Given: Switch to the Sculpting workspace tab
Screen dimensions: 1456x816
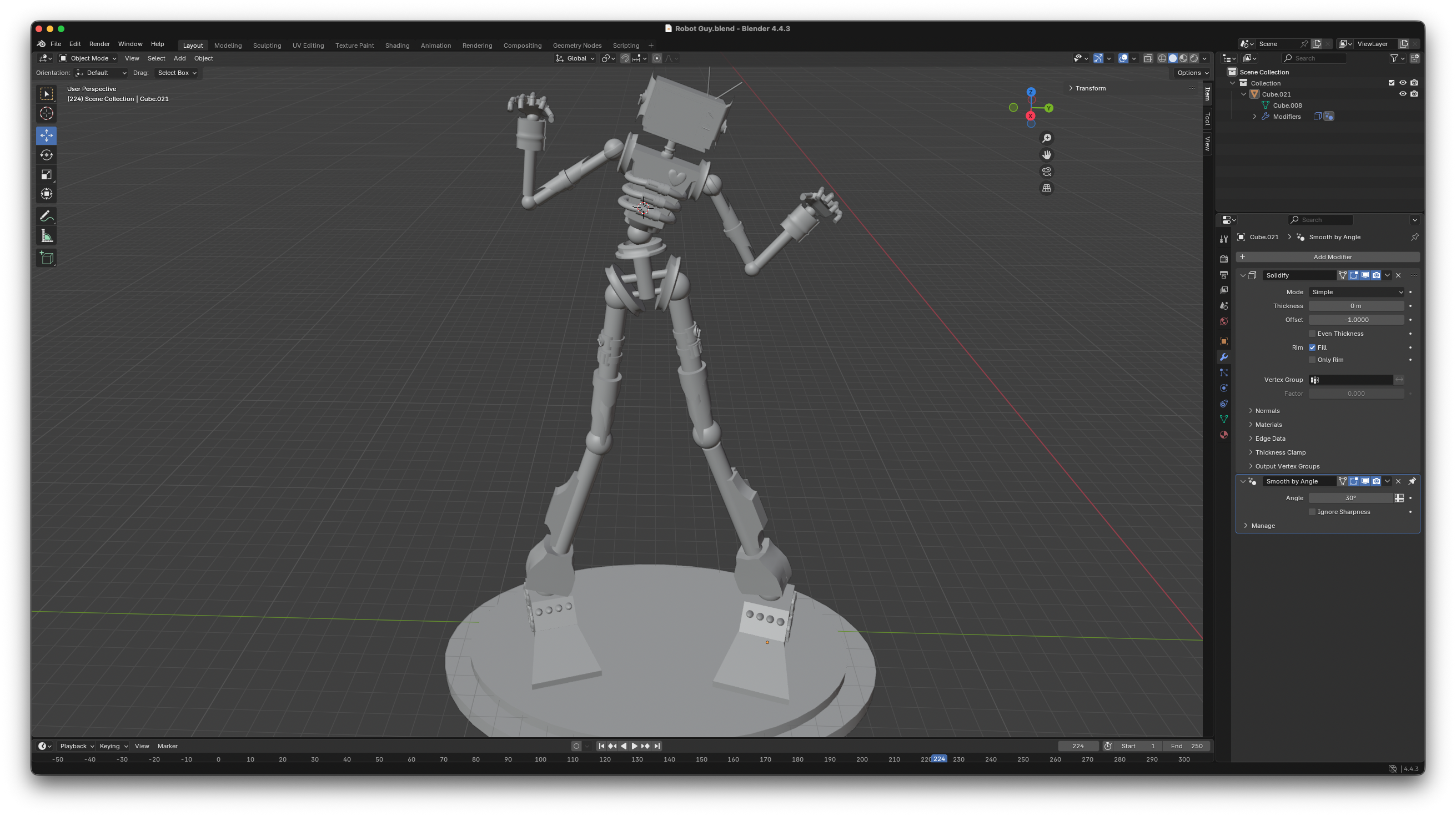Looking at the screenshot, I should click(x=267, y=45).
